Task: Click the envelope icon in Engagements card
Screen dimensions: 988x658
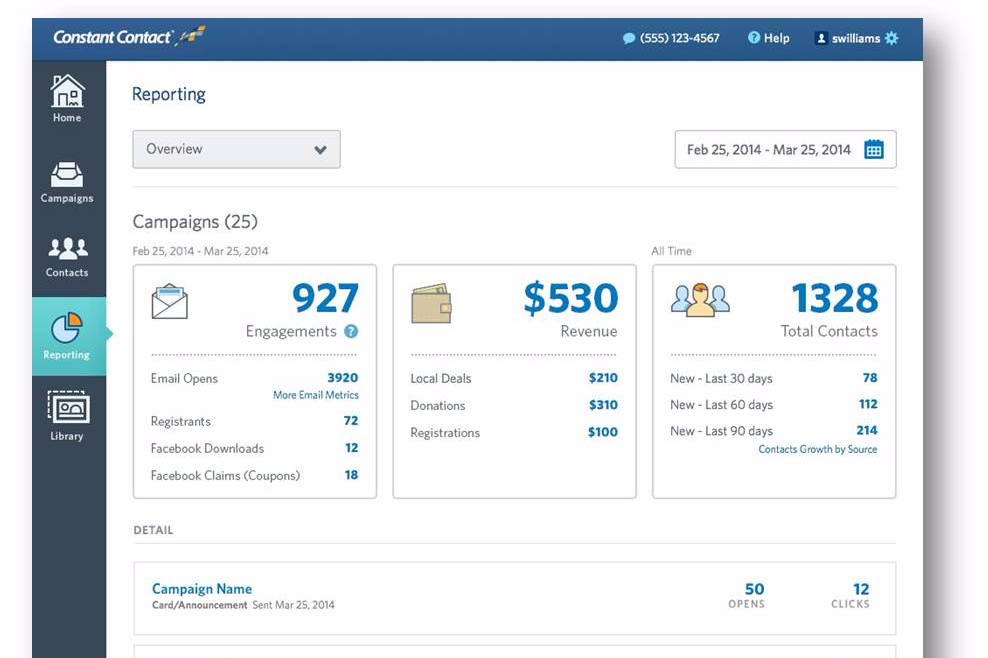Action: coord(170,302)
